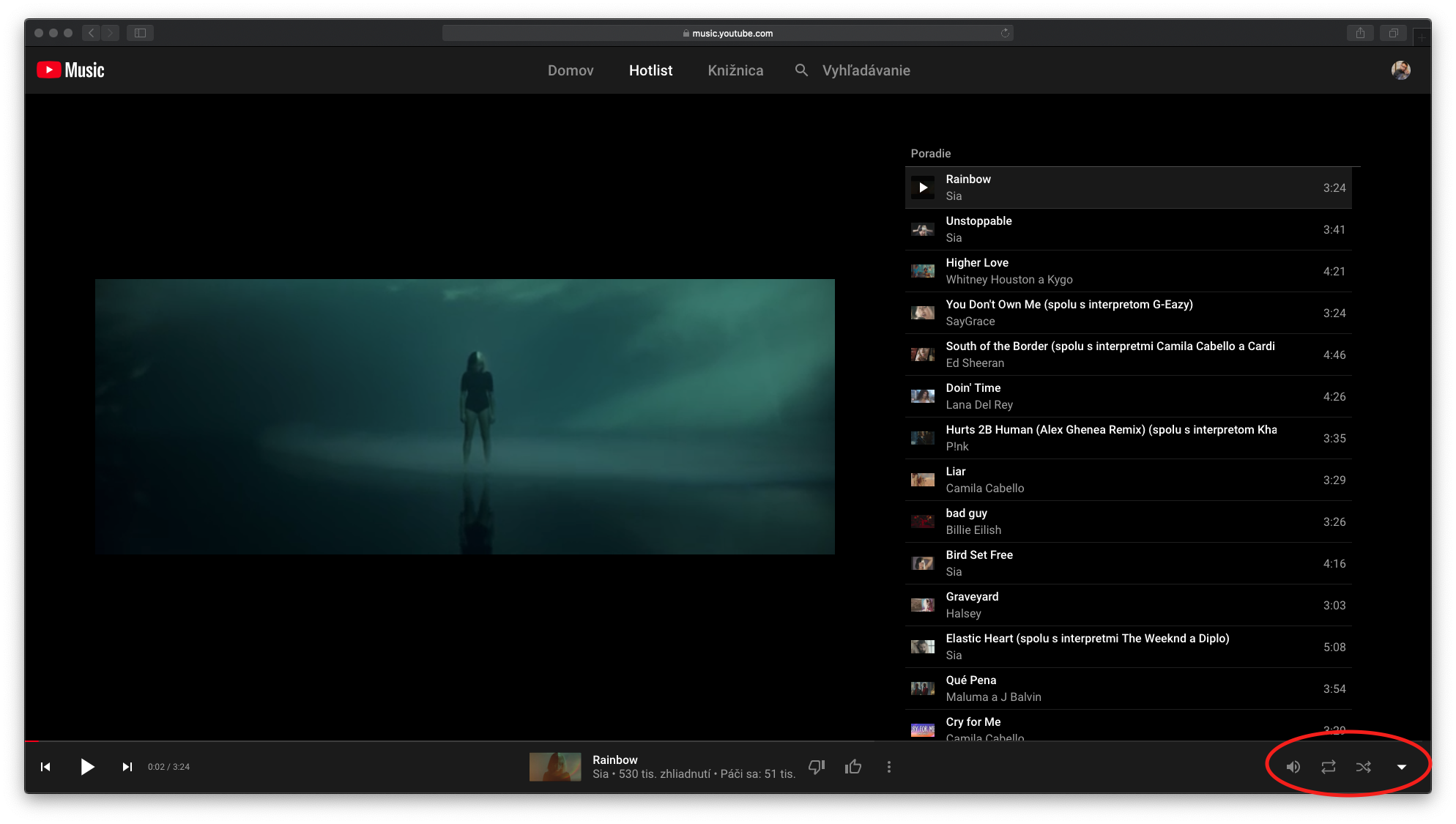Like the song Rainbow
This screenshot has height=824, width=1456.
[x=853, y=767]
